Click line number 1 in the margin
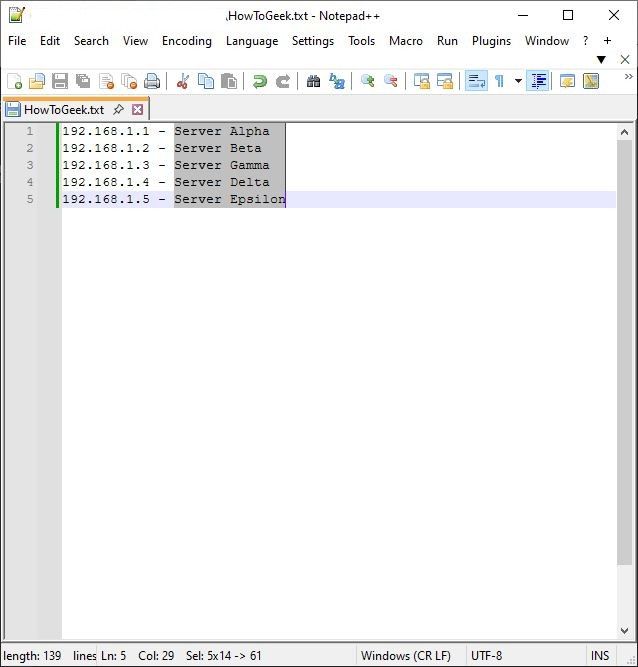 29,131
